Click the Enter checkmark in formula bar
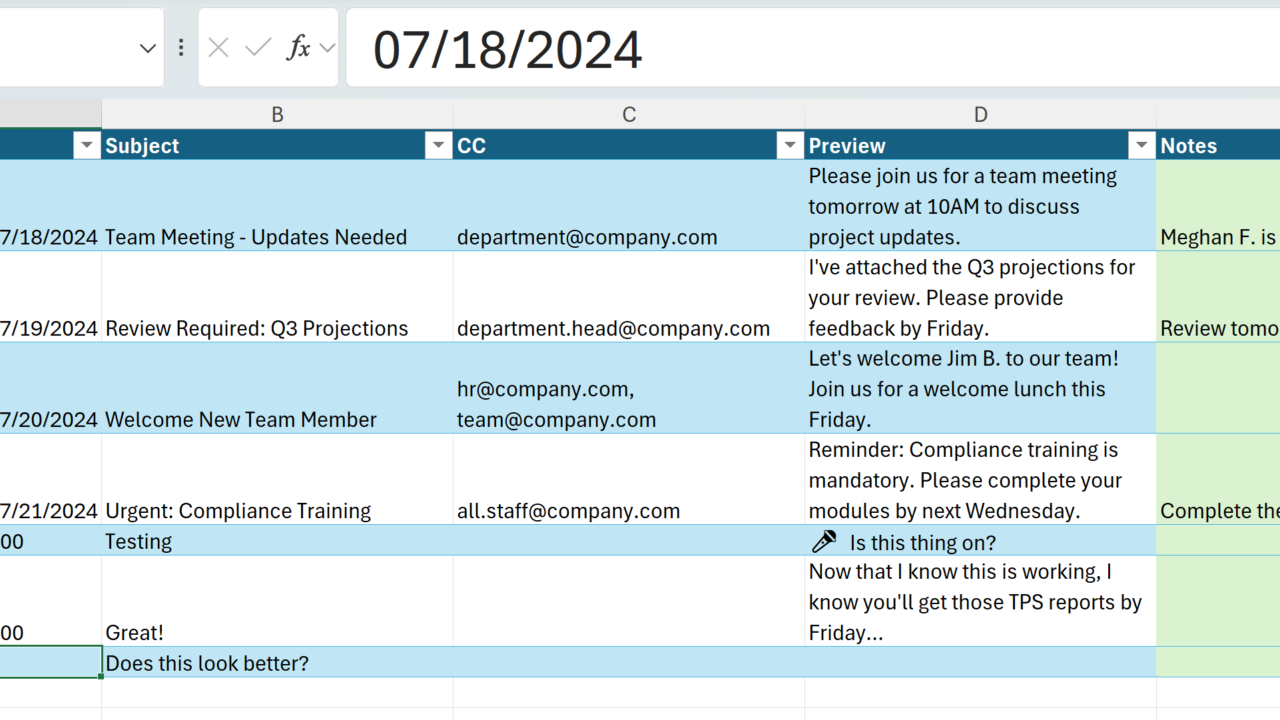The height and width of the screenshot is (720, 1280). (258, 48)
